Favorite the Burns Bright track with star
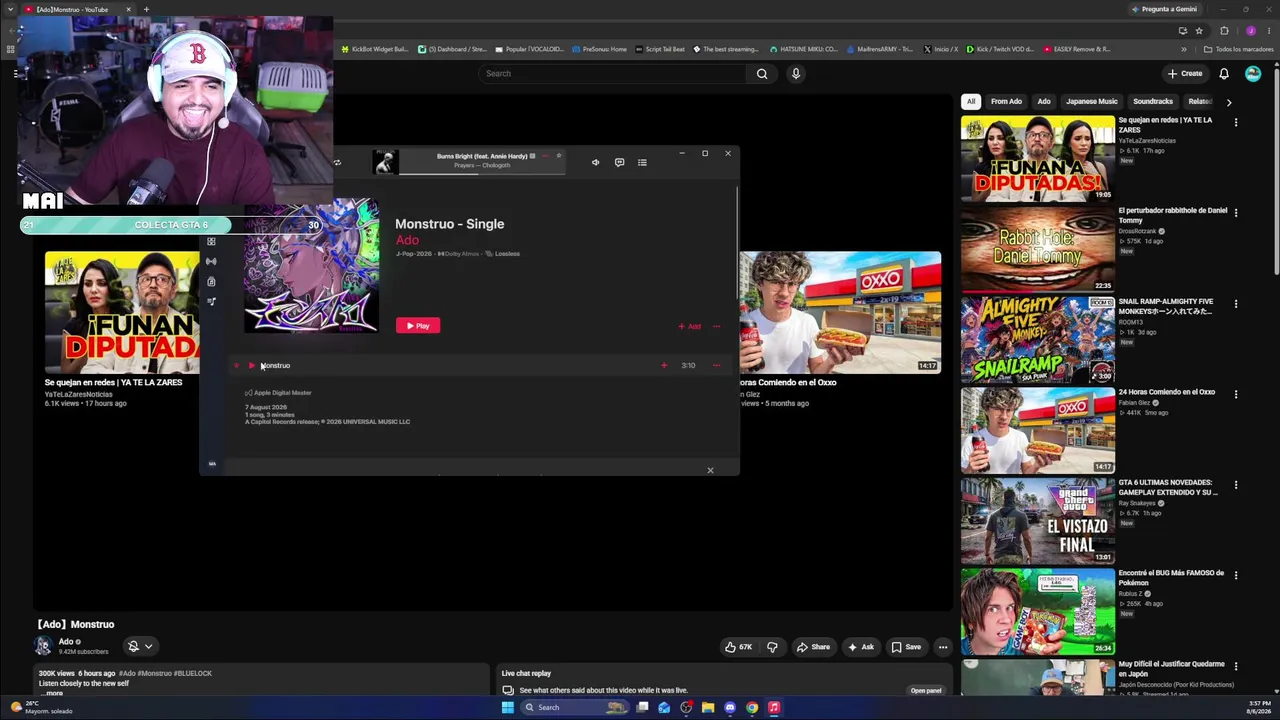1280x720 pixels. pos(558,155)
